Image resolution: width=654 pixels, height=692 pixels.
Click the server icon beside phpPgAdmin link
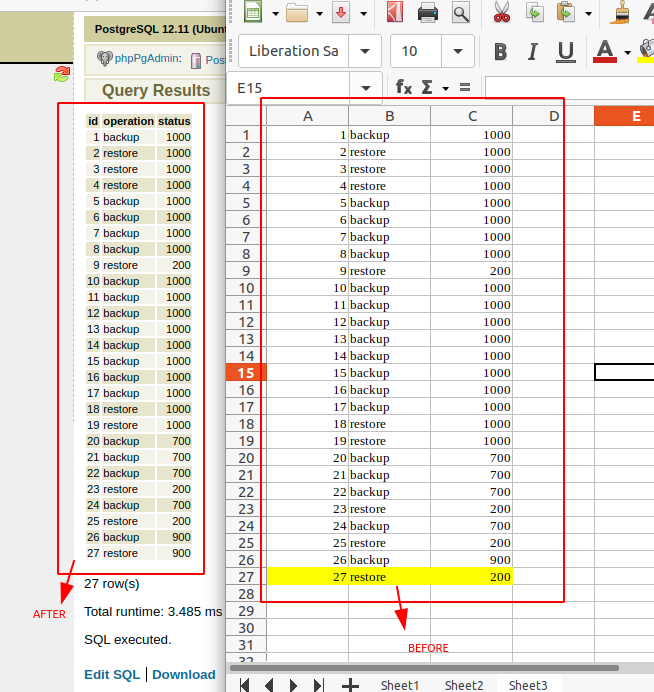click(196, 60)
